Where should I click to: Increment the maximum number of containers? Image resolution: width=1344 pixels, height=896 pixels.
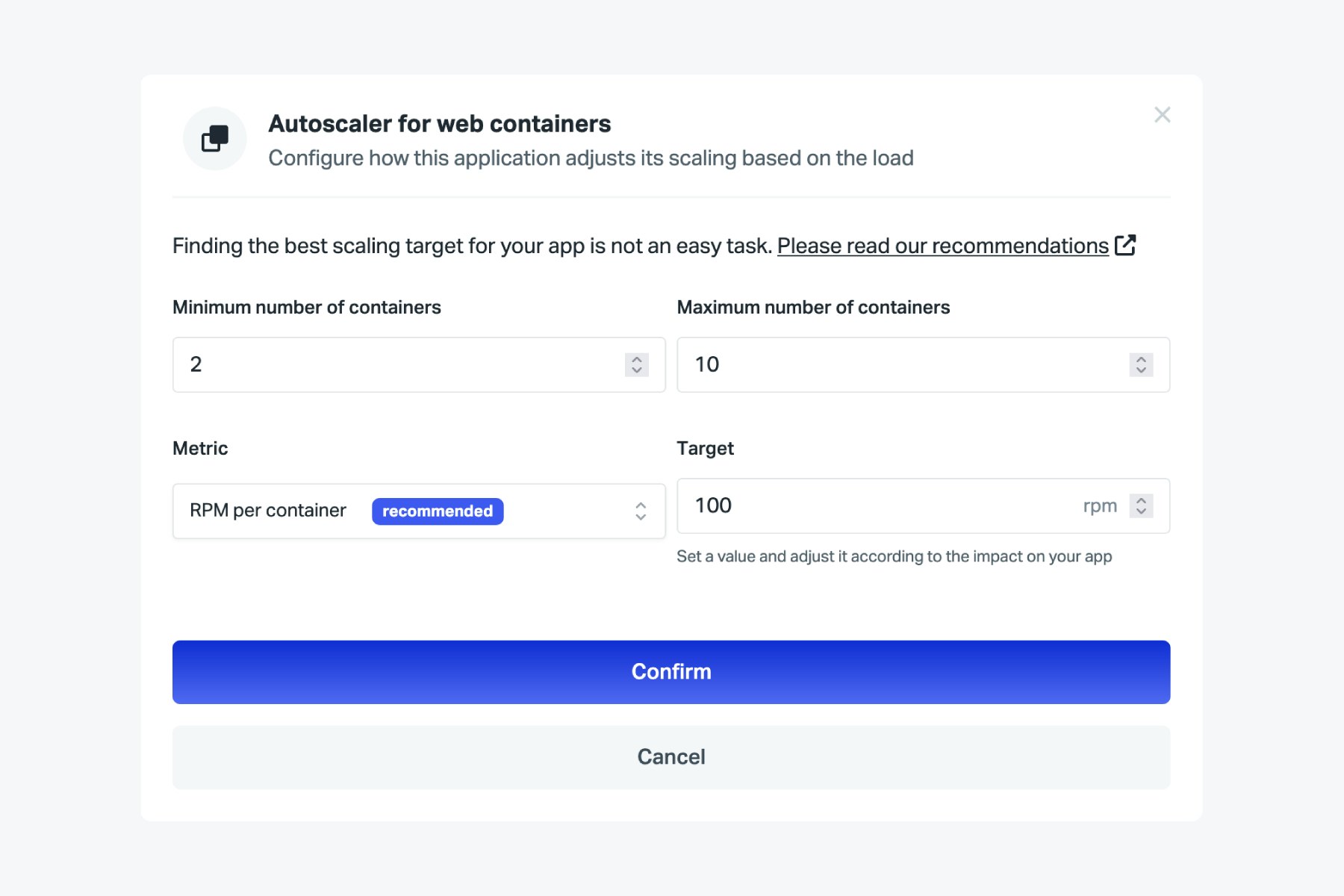(x=1141, y=358)
